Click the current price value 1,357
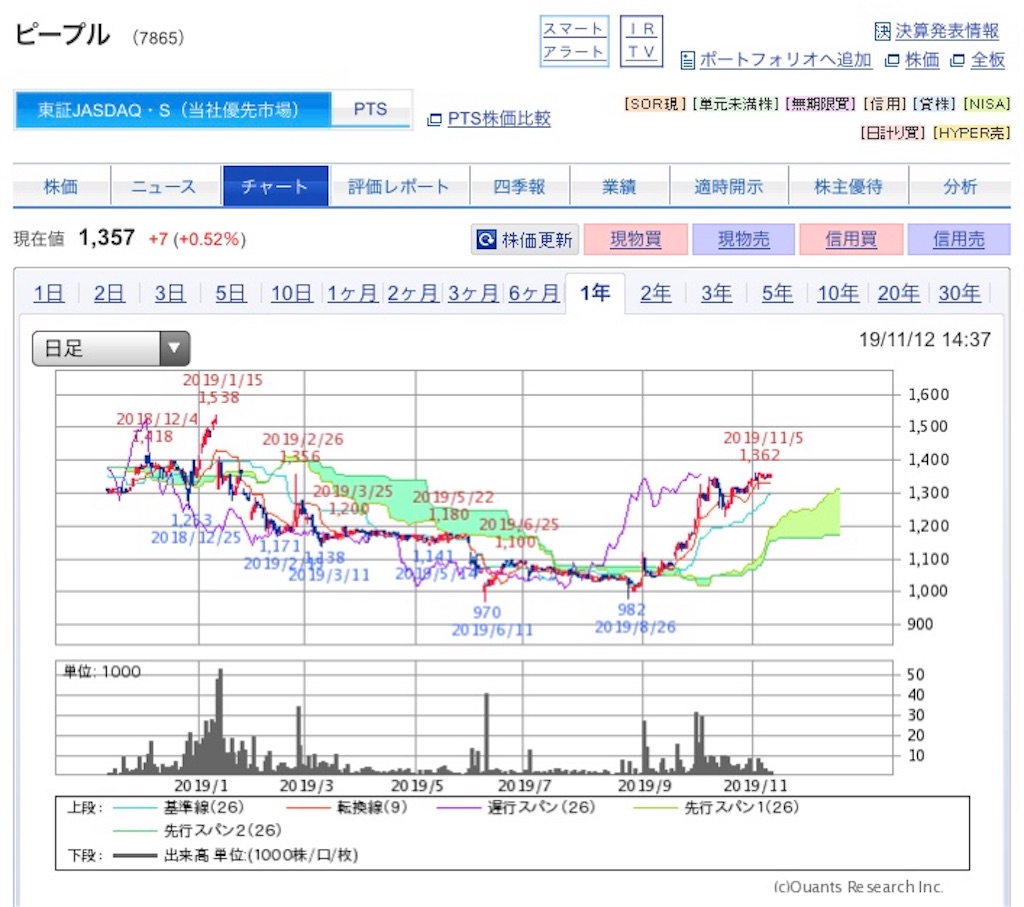 coord(106,238)
